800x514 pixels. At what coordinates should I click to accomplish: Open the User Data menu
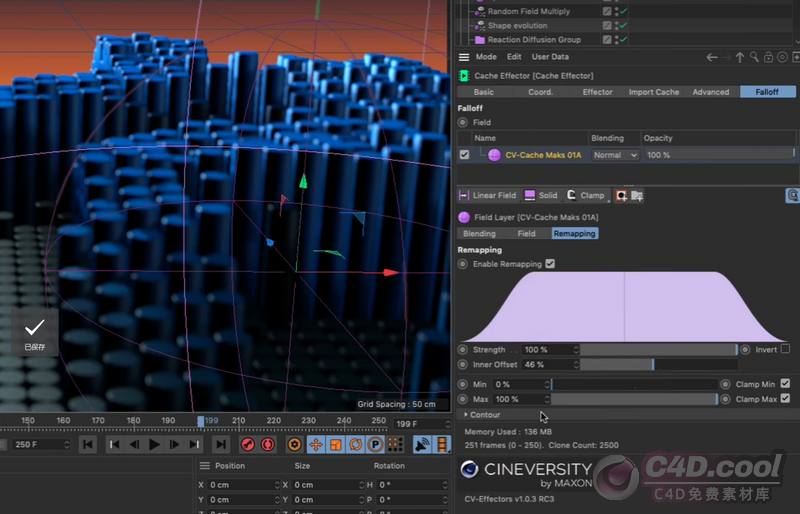point(550,57)
